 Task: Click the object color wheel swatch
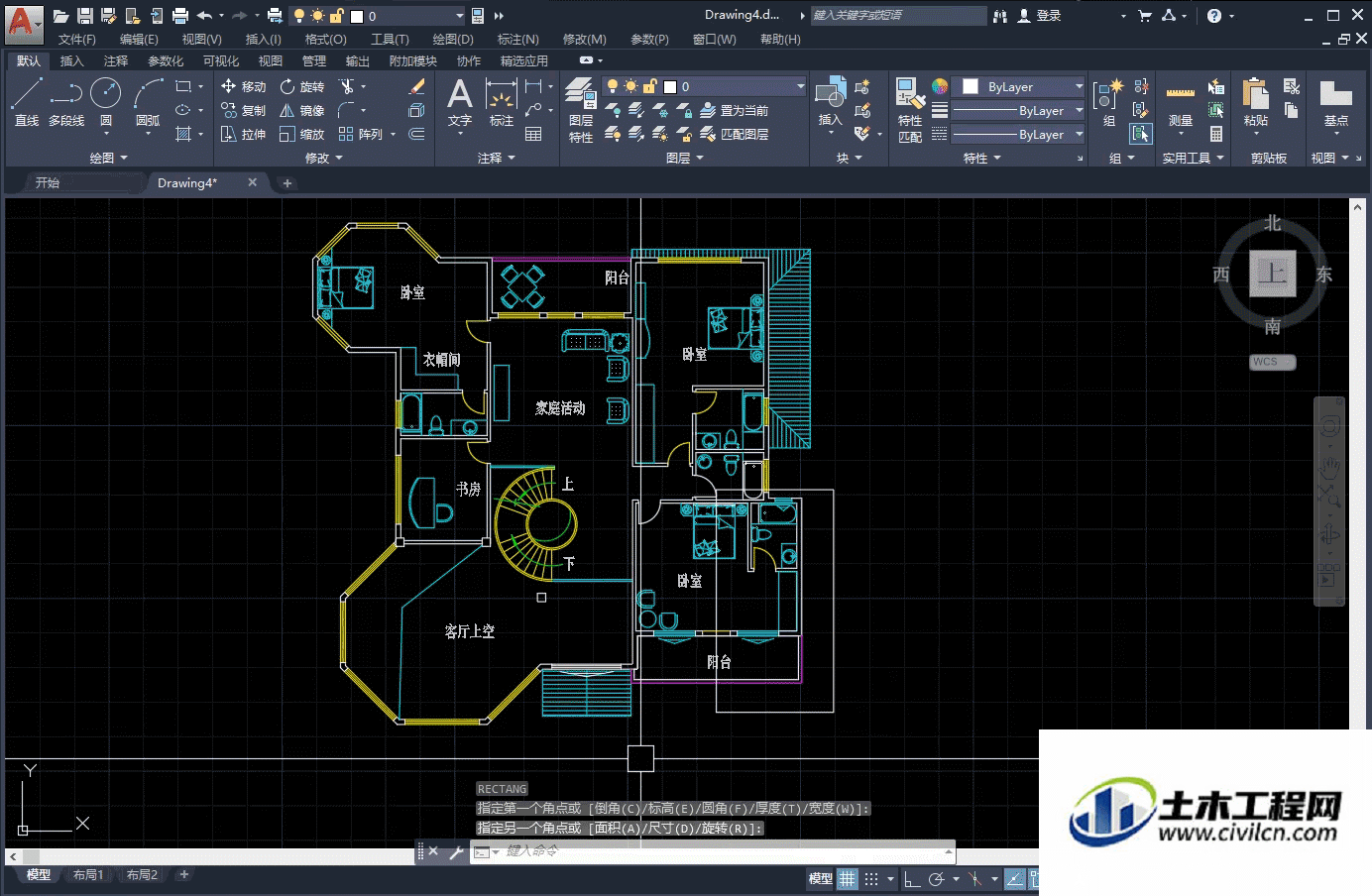pos(940,86)
